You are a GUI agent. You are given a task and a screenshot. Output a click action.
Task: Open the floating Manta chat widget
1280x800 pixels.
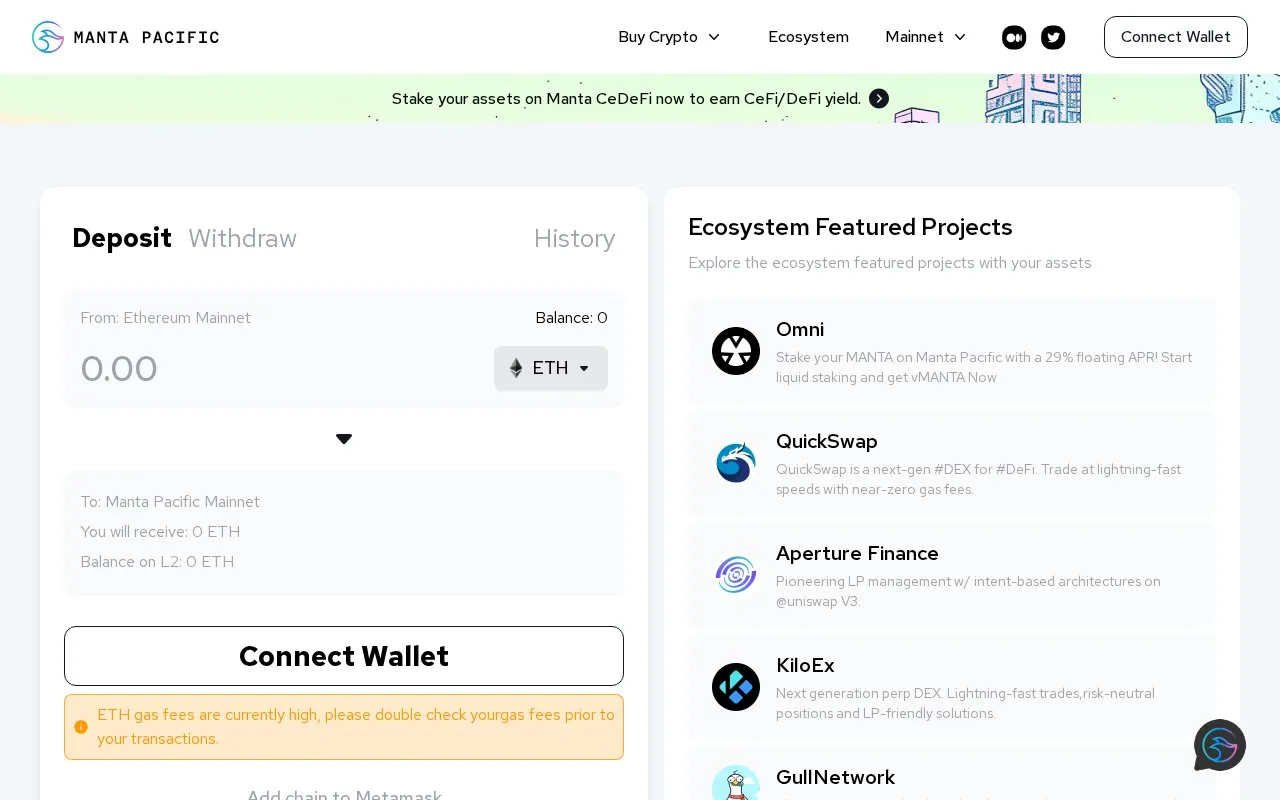[1220, 745]
